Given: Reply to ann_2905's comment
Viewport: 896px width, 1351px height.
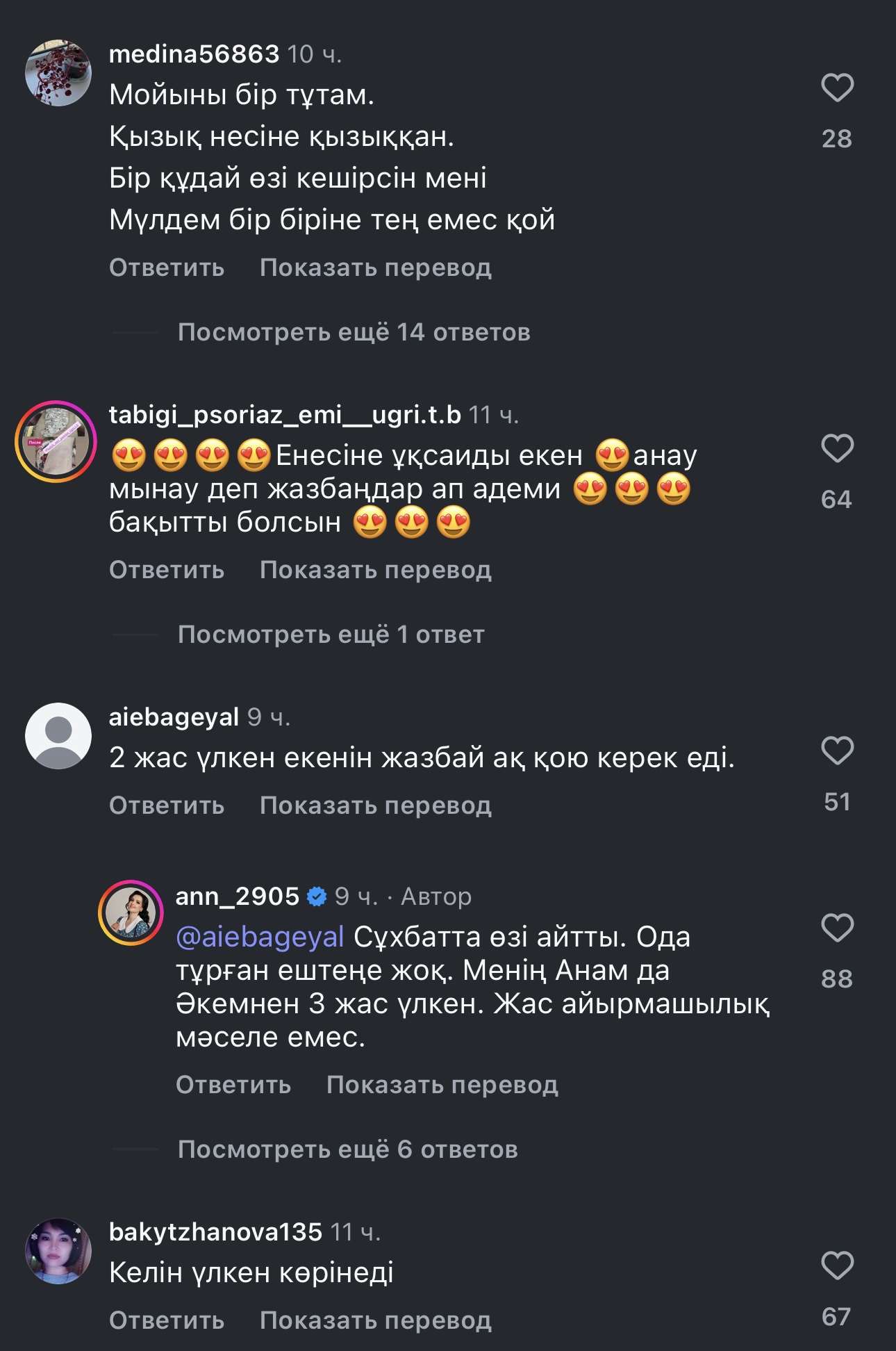Looking at the screenshot, I should (233, 1085).
